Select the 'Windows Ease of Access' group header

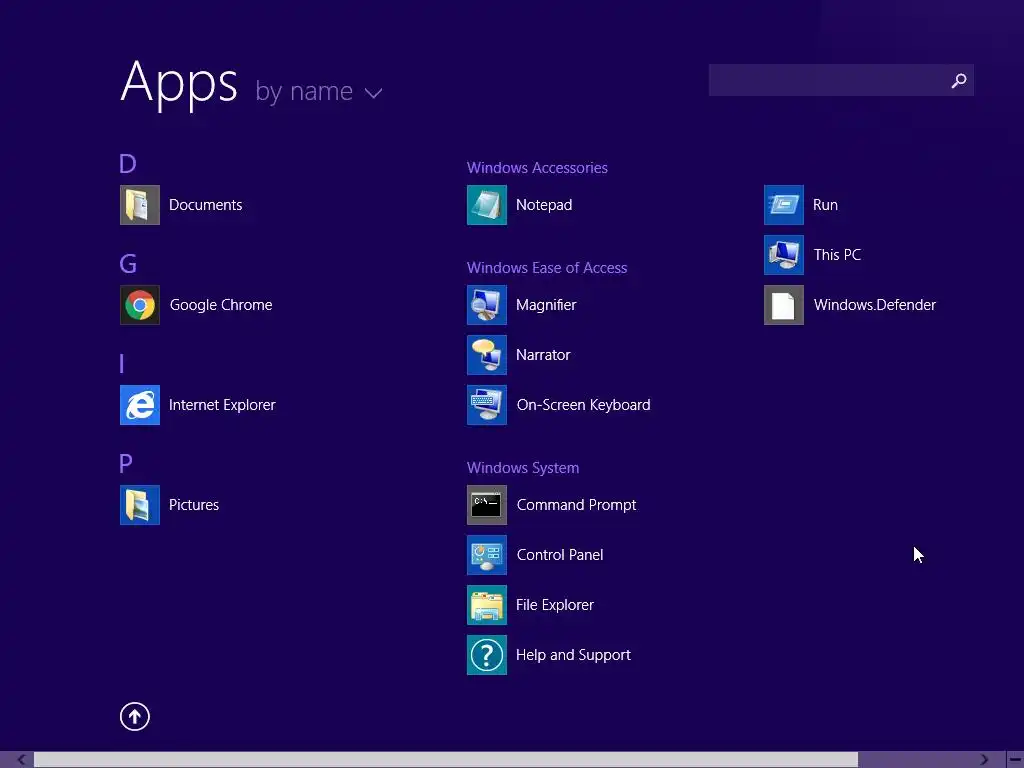coord(547,268)
